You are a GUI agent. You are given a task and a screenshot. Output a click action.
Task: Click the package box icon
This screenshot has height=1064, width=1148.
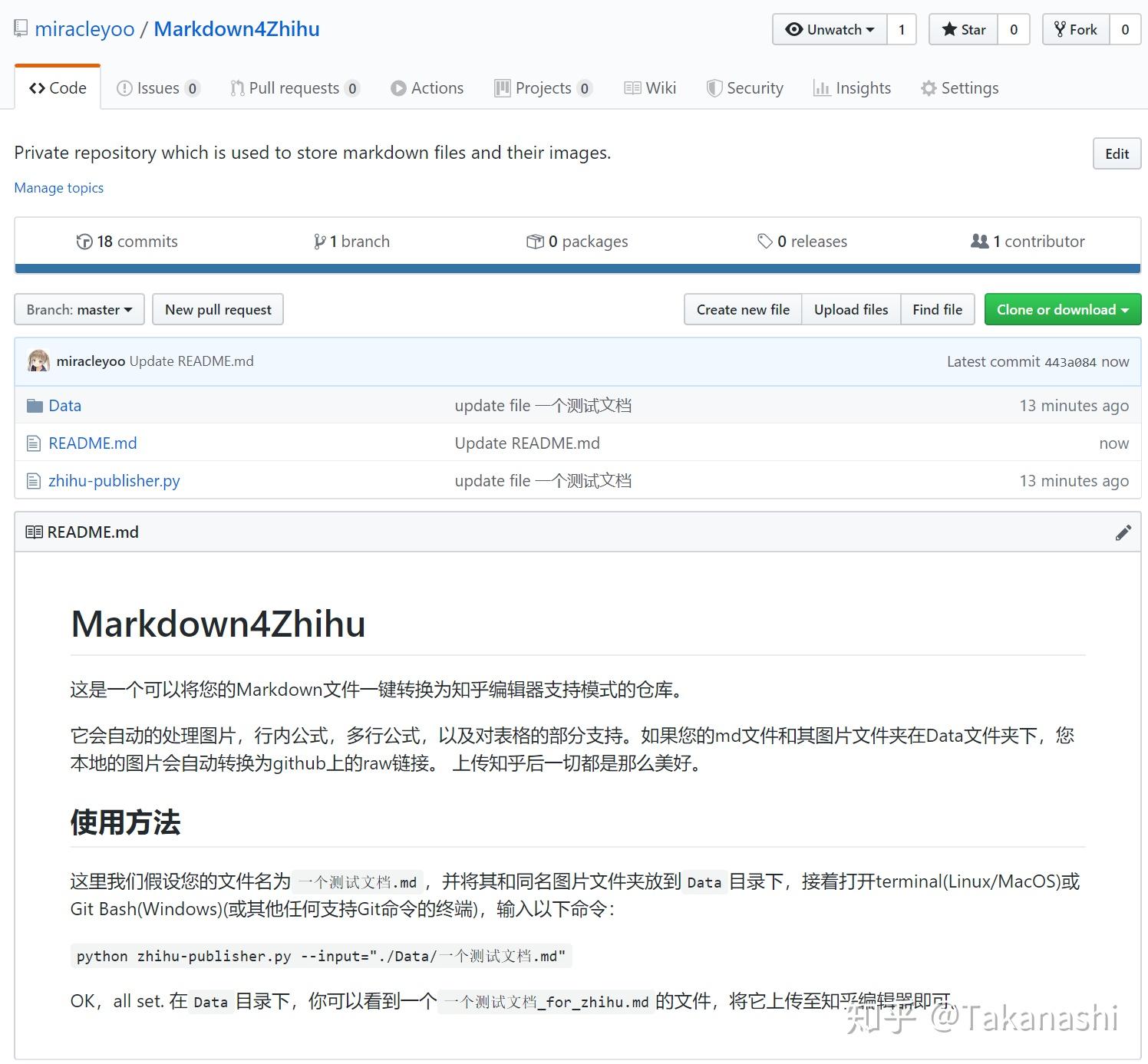pos(535,242)
